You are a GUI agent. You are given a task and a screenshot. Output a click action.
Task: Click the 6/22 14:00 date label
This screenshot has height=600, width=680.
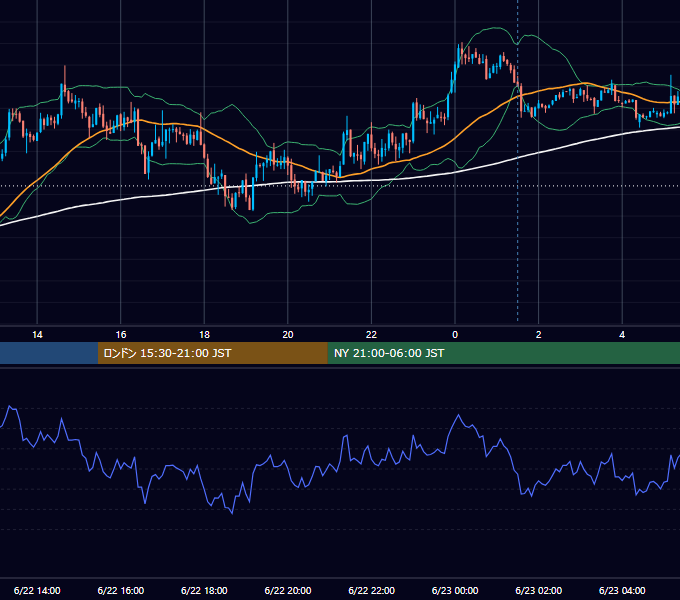37,590
